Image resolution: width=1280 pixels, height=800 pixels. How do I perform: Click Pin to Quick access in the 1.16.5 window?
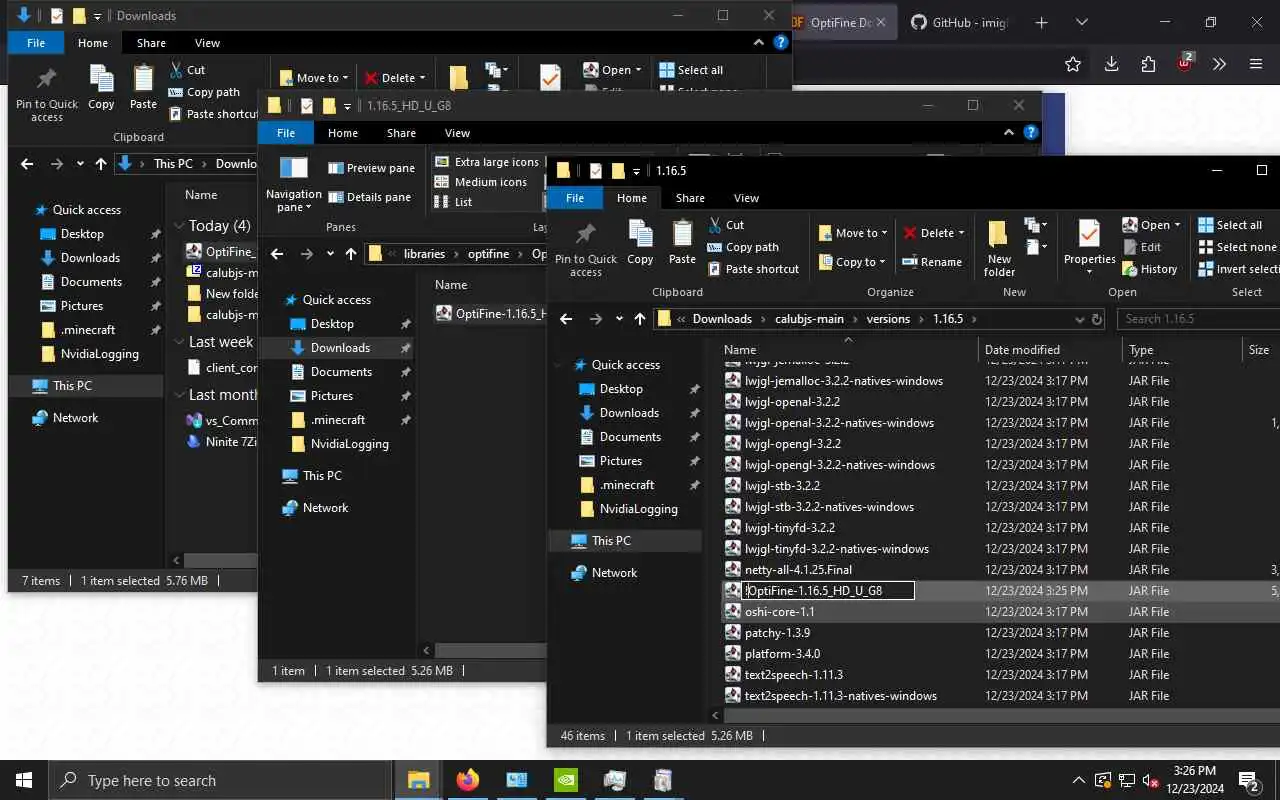(x=586, y=249)
